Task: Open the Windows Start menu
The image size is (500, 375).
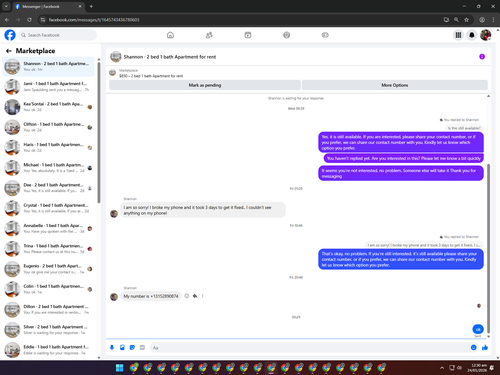Action: click(x=119, y=368)
